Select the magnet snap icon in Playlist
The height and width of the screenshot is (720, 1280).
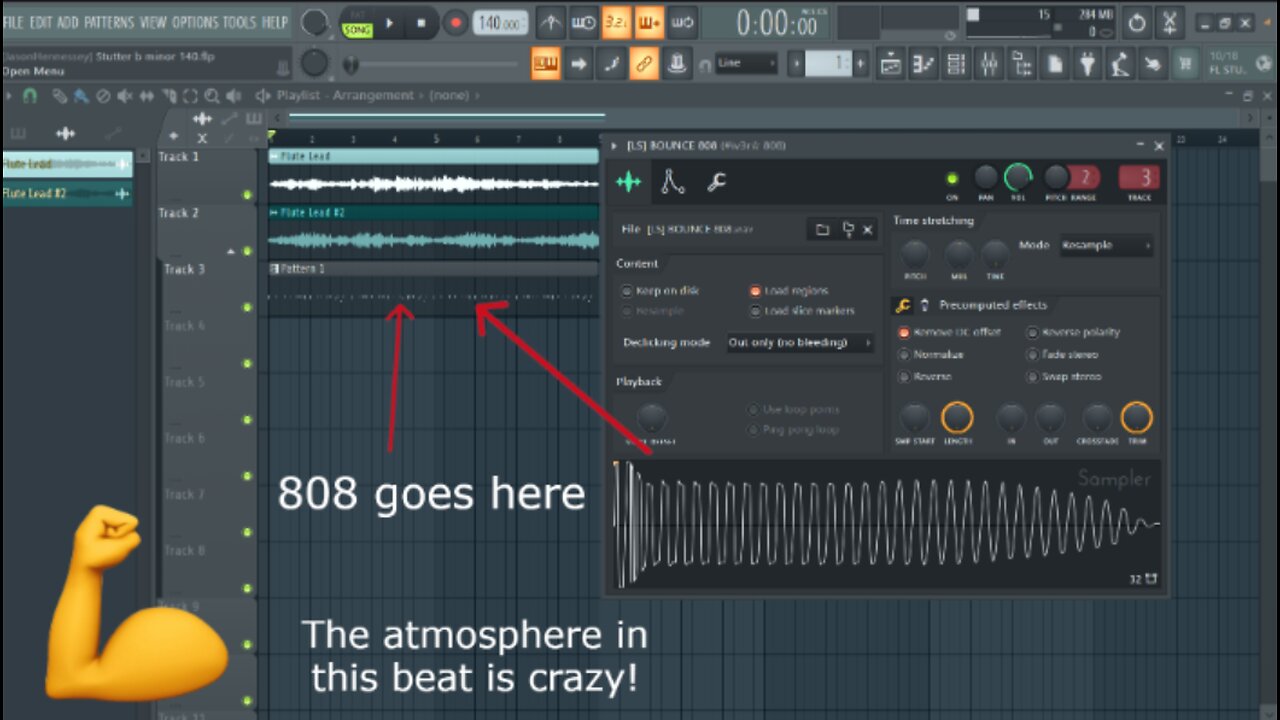click(x=30, y=96)
